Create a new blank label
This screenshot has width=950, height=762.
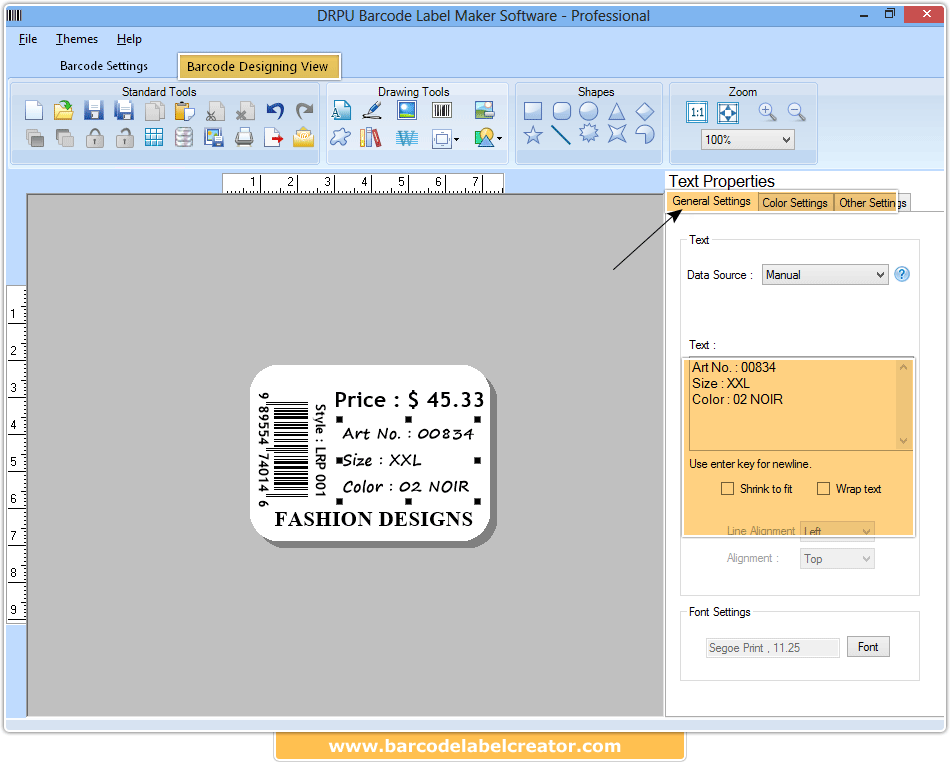(34, 111)
